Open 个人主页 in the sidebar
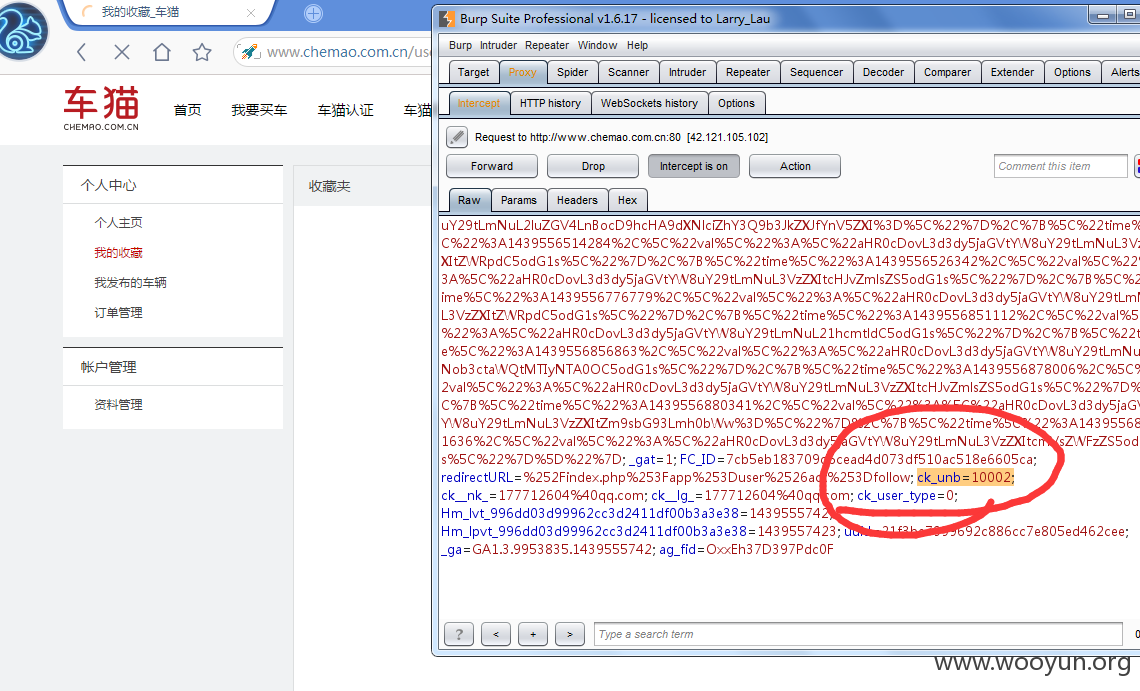Image resolution: width=1140 pixels, height=691 pixels. click(x=118, y=223)
